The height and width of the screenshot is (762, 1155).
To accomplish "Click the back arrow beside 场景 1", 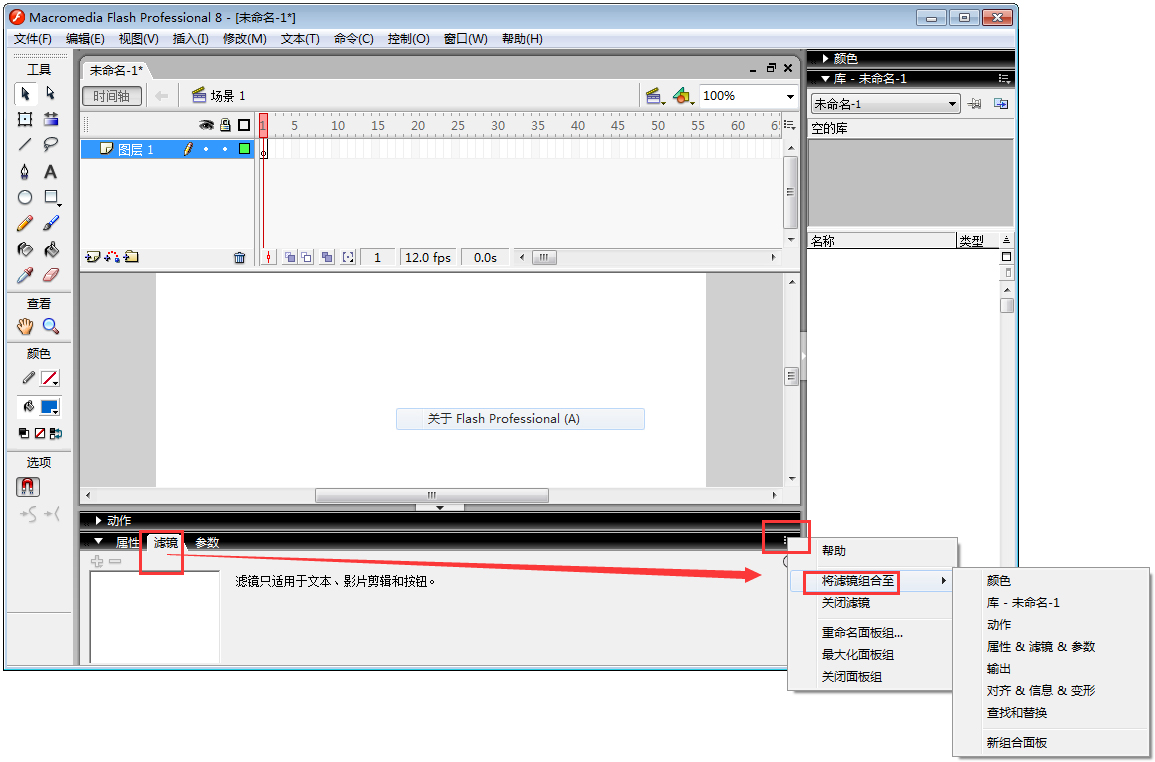I will 161,96.
